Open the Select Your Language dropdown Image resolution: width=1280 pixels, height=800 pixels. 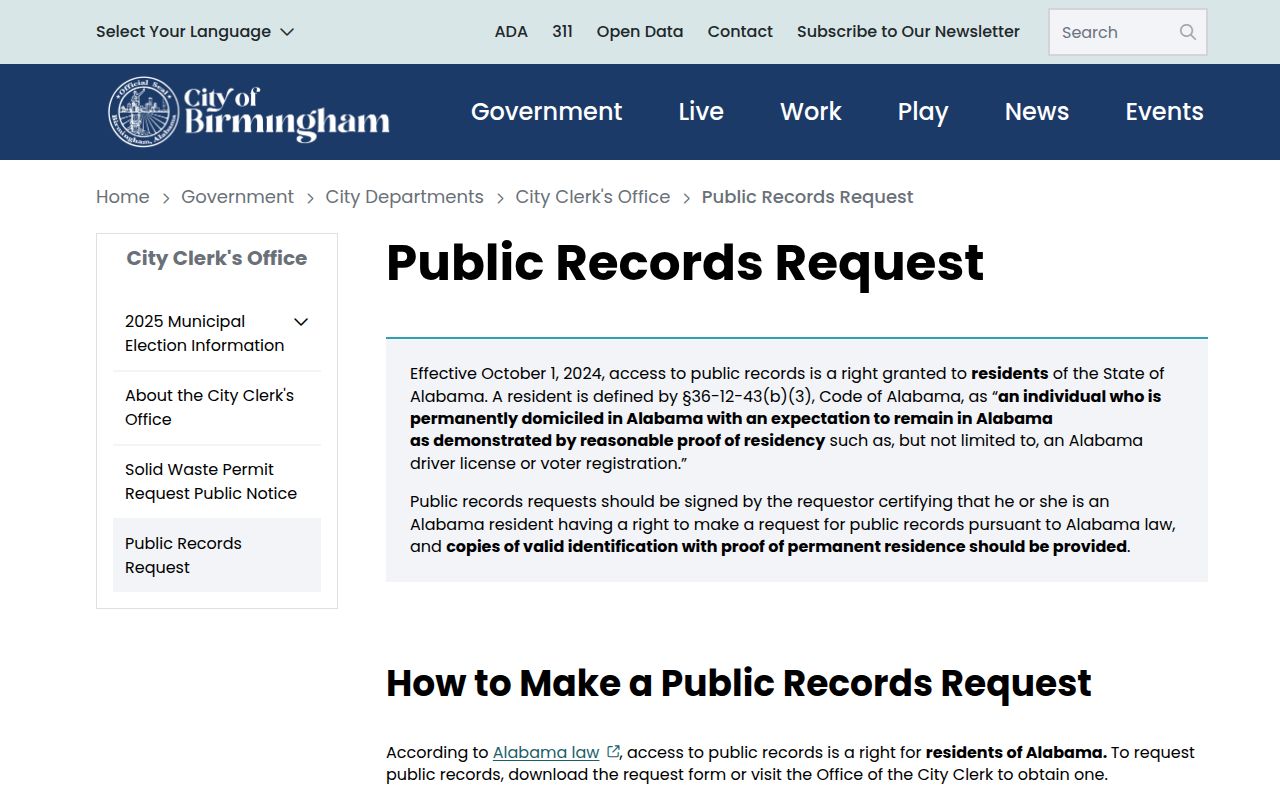(195, 32)
